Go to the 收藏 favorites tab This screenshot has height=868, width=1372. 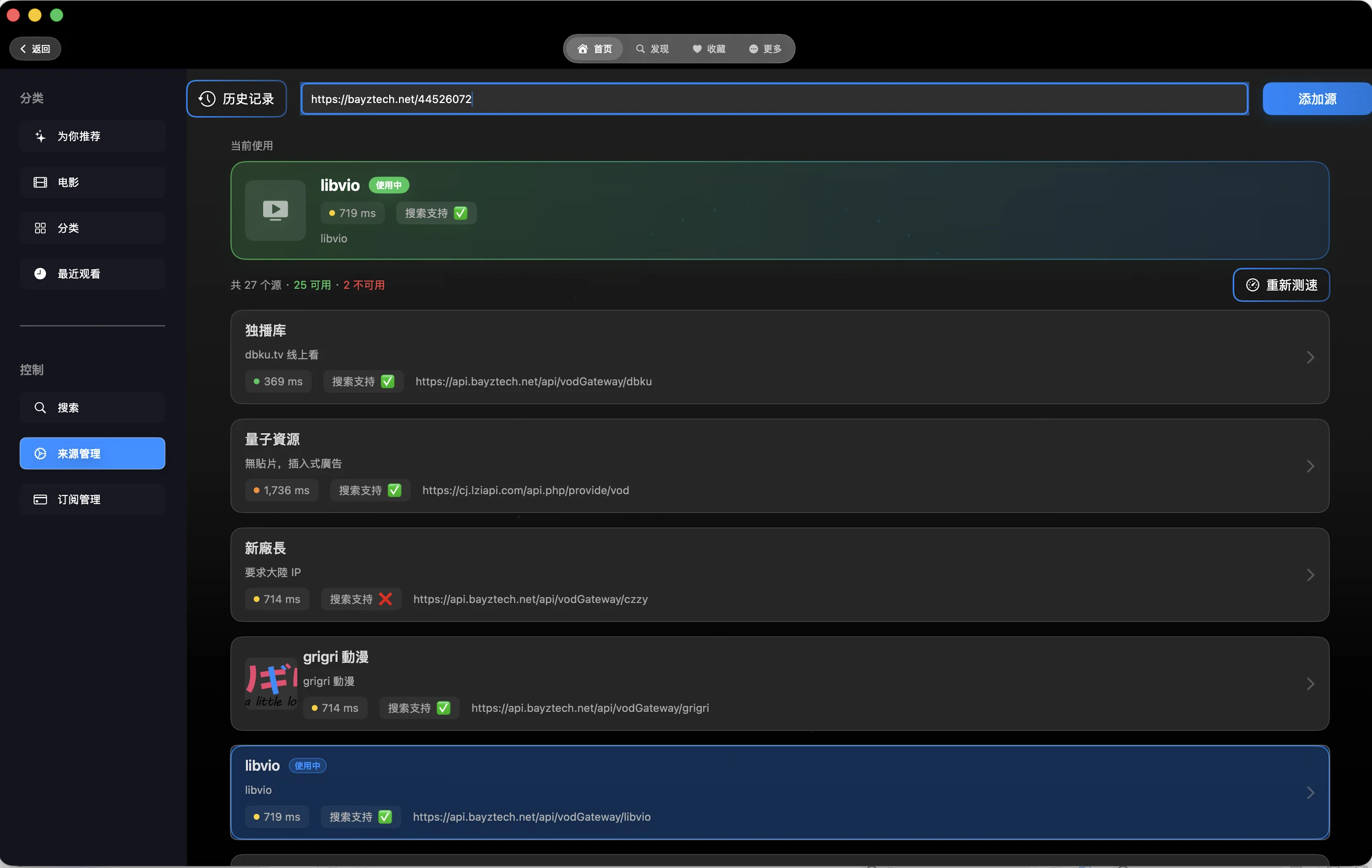[709, 49]
